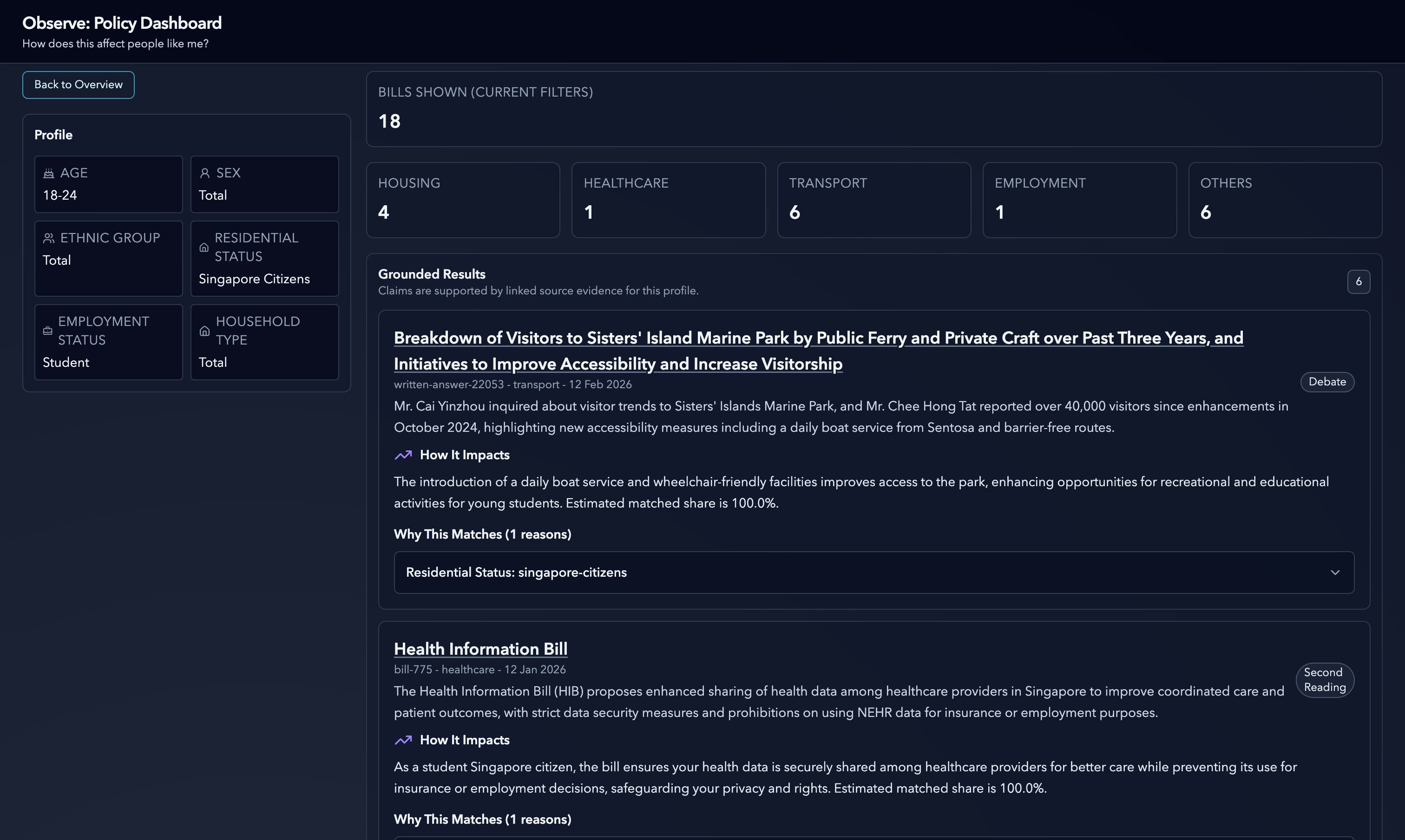Click the person icon beside Sex

[x=205, y=173]
